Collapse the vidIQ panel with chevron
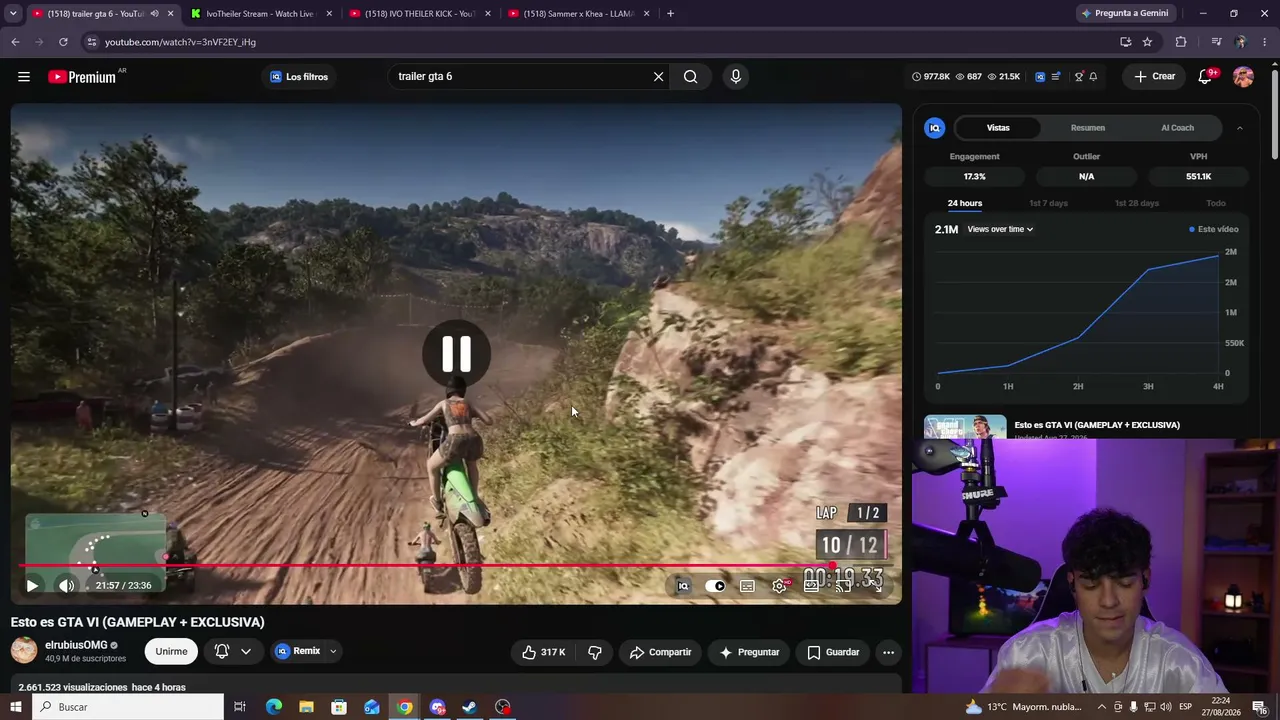1280x720 pixels. 1240,128
